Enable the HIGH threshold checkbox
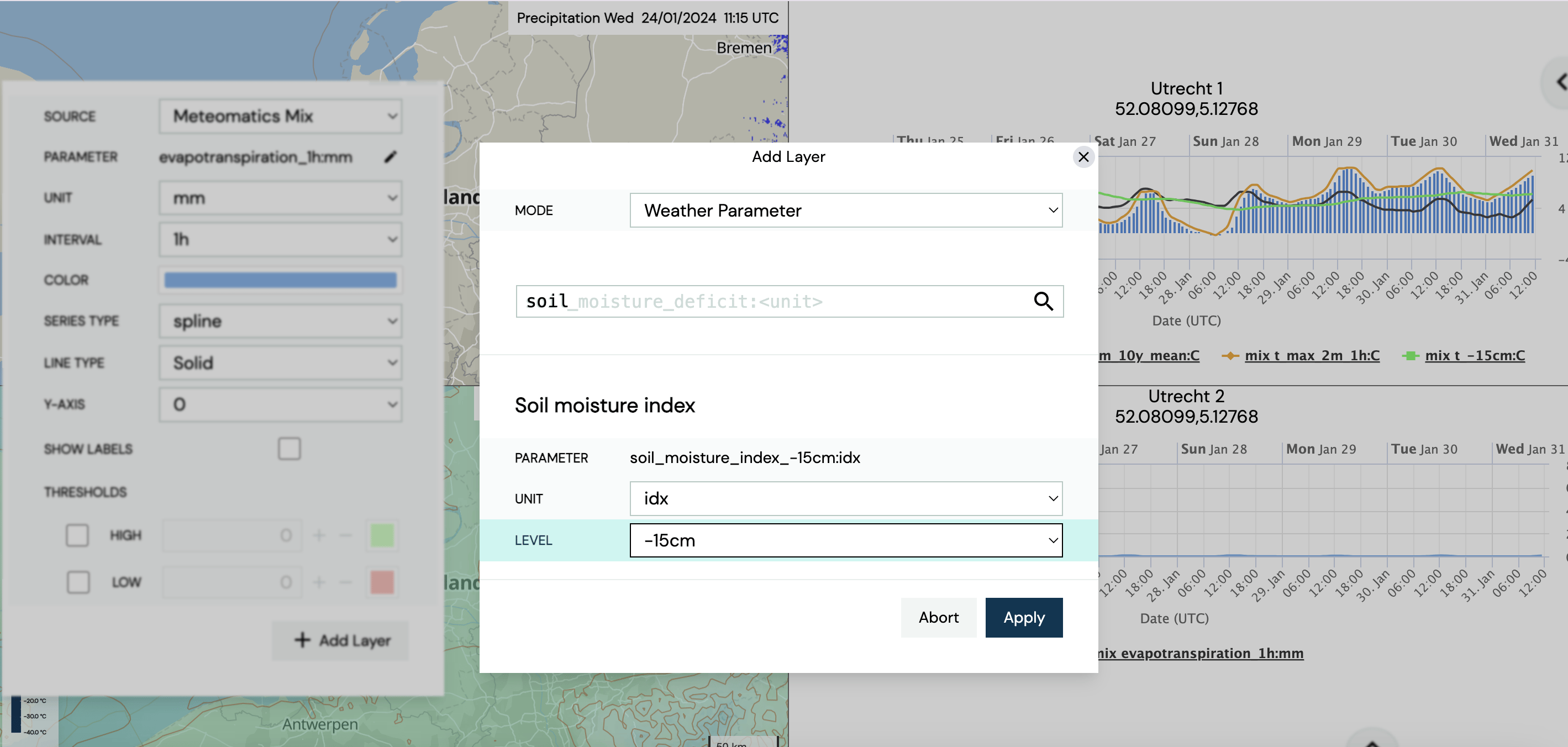Image resolution: width=1568 pixels, height=747 pixels. pyautogui.click(x=77, y=535)
